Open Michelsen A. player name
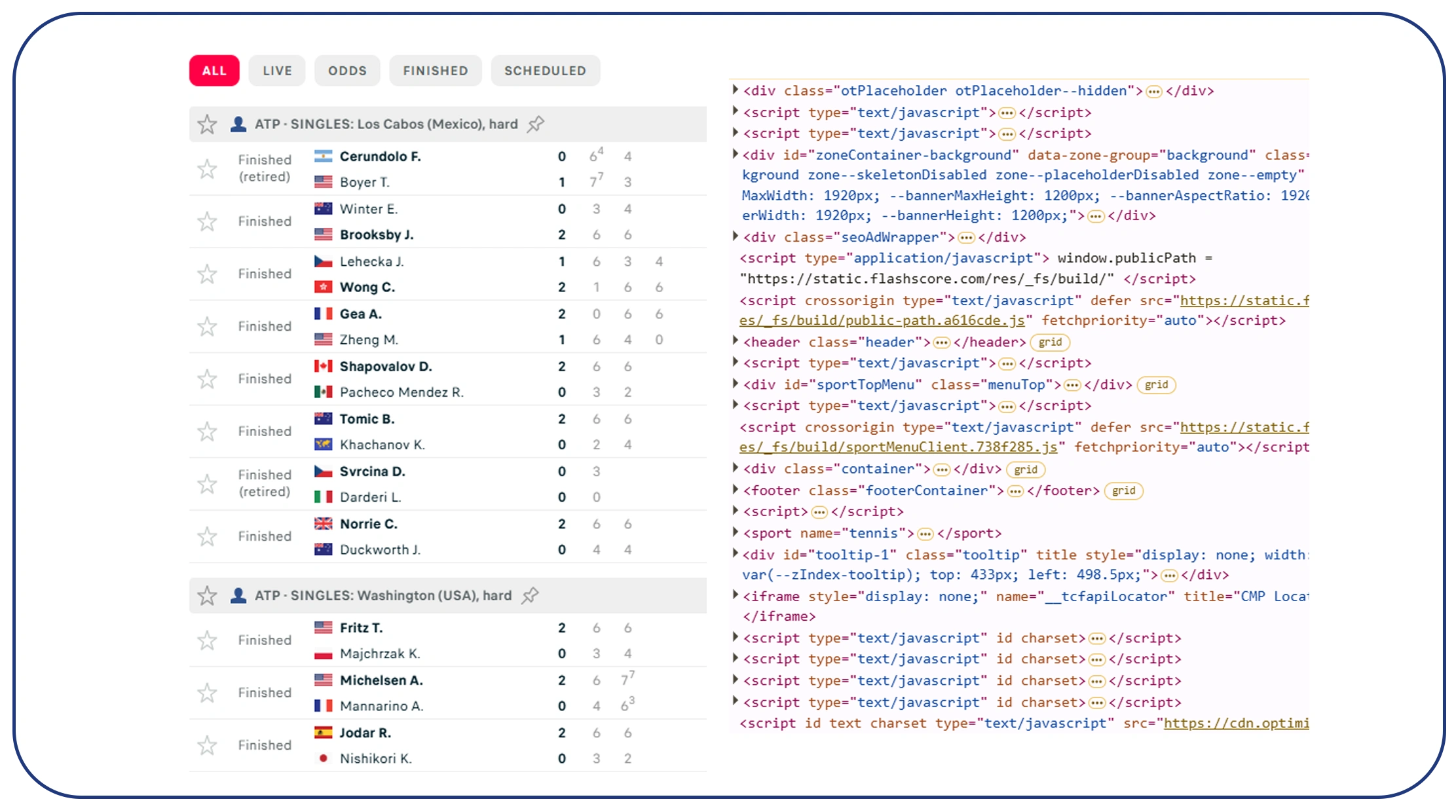The height and width of the screenshot is (812, 1456). (381, 680)
